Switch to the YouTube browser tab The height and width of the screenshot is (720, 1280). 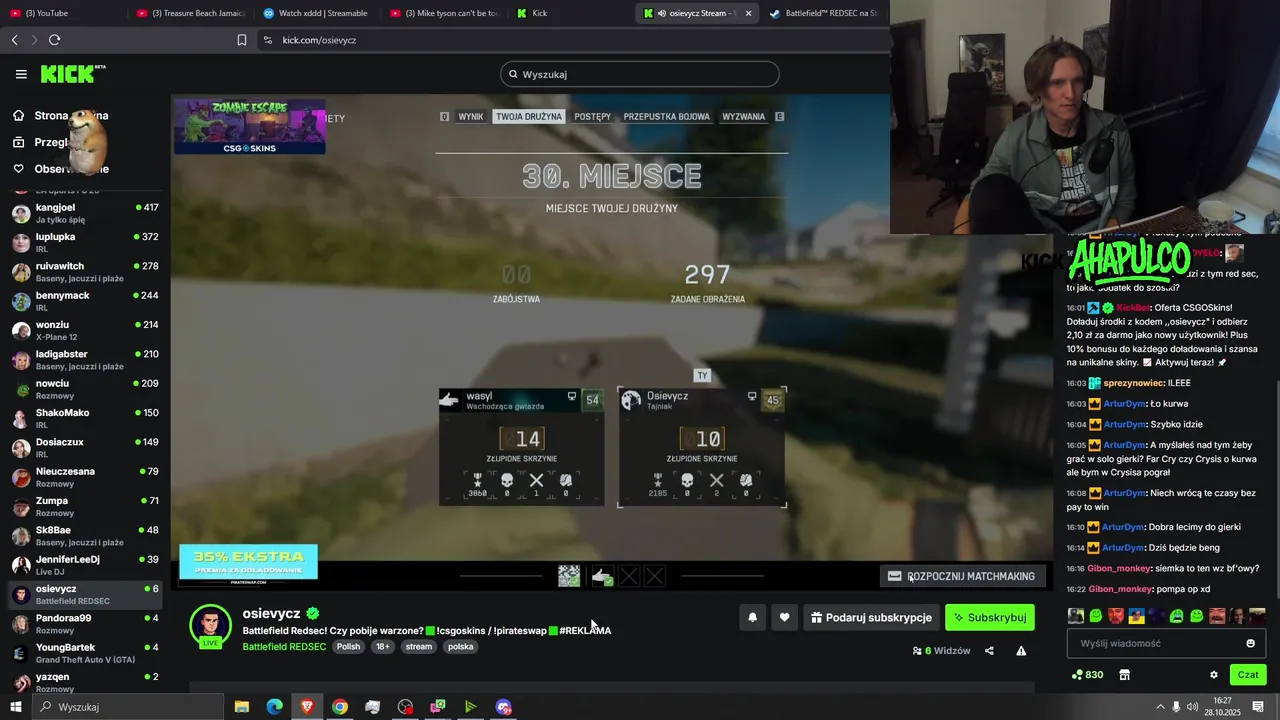point(62,13)
